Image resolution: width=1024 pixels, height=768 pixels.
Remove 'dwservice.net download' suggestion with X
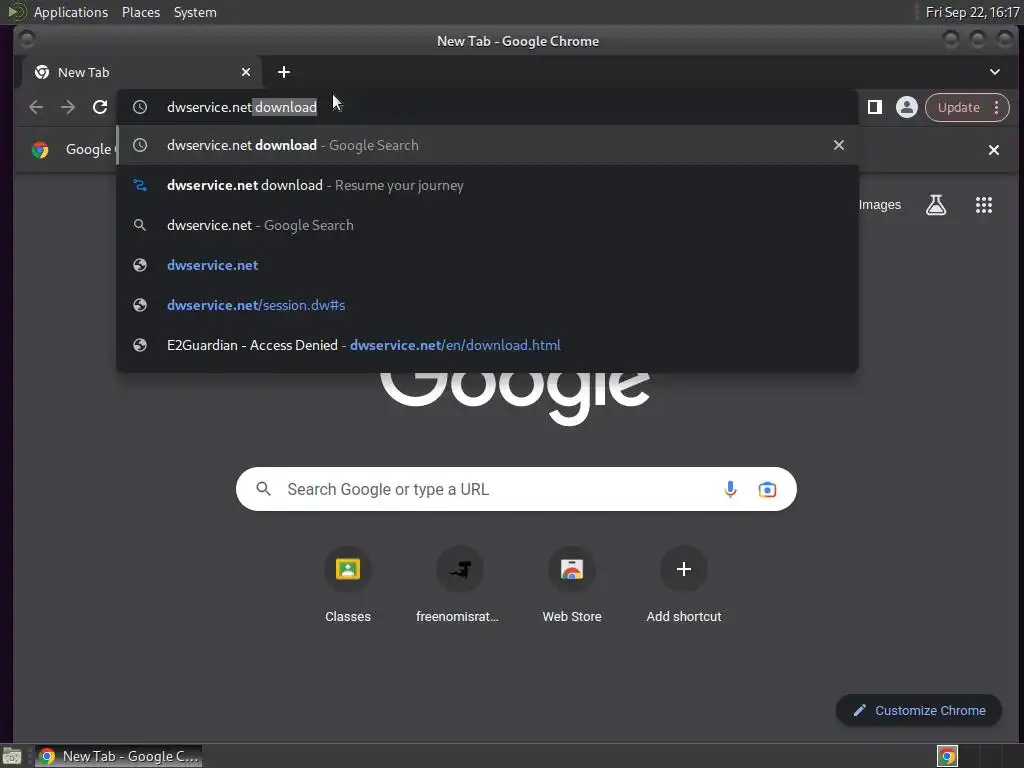(839, 145)
